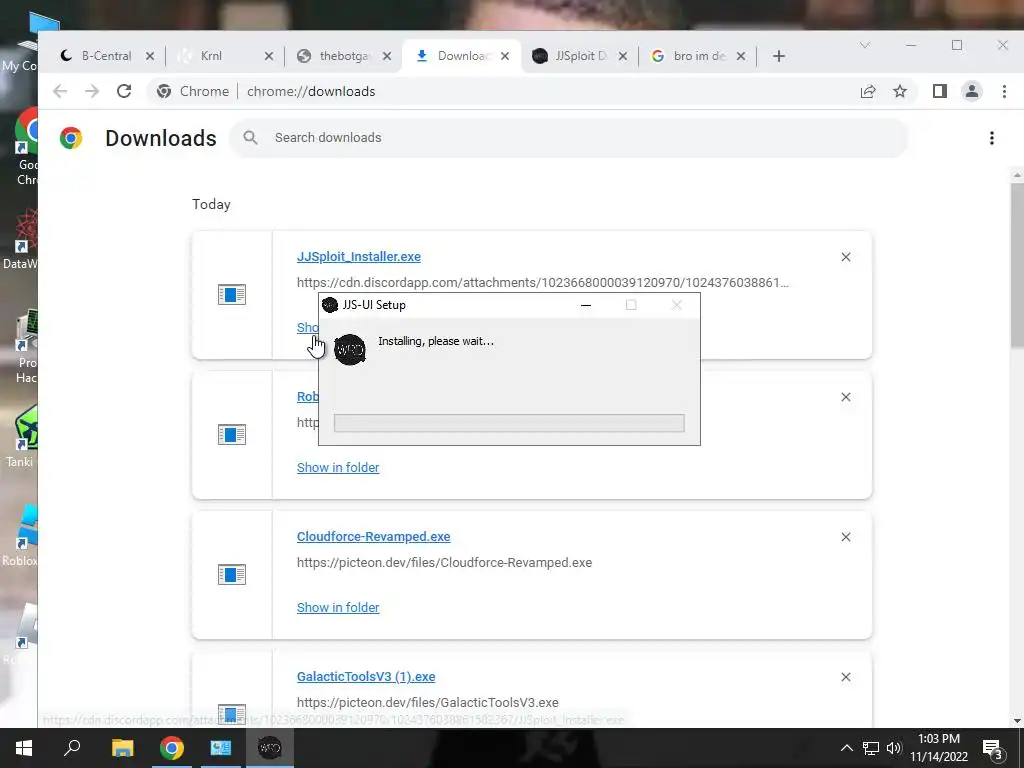Show hidden system tray icons
The height and width of the screenshot is (768, 1024).
coord(846,748)
